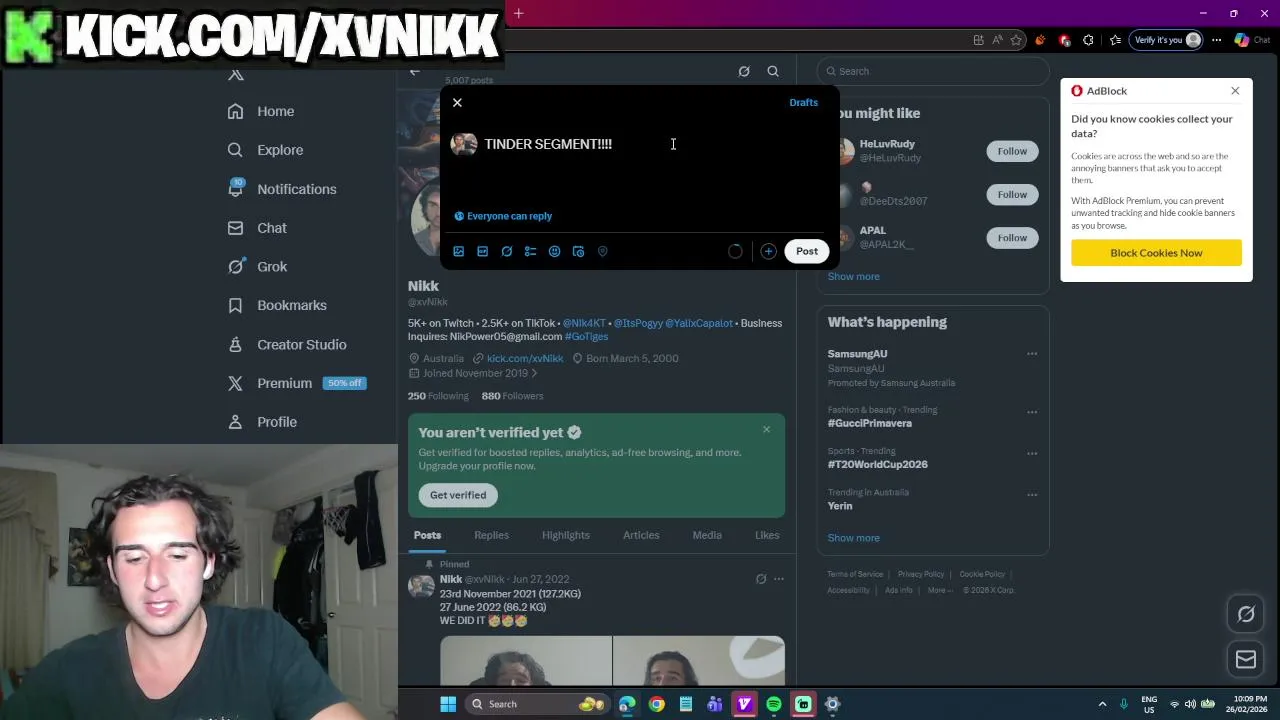Switch to the Likes tab
This screenshot has height=720, width=1280.
[x=767, y=535]
